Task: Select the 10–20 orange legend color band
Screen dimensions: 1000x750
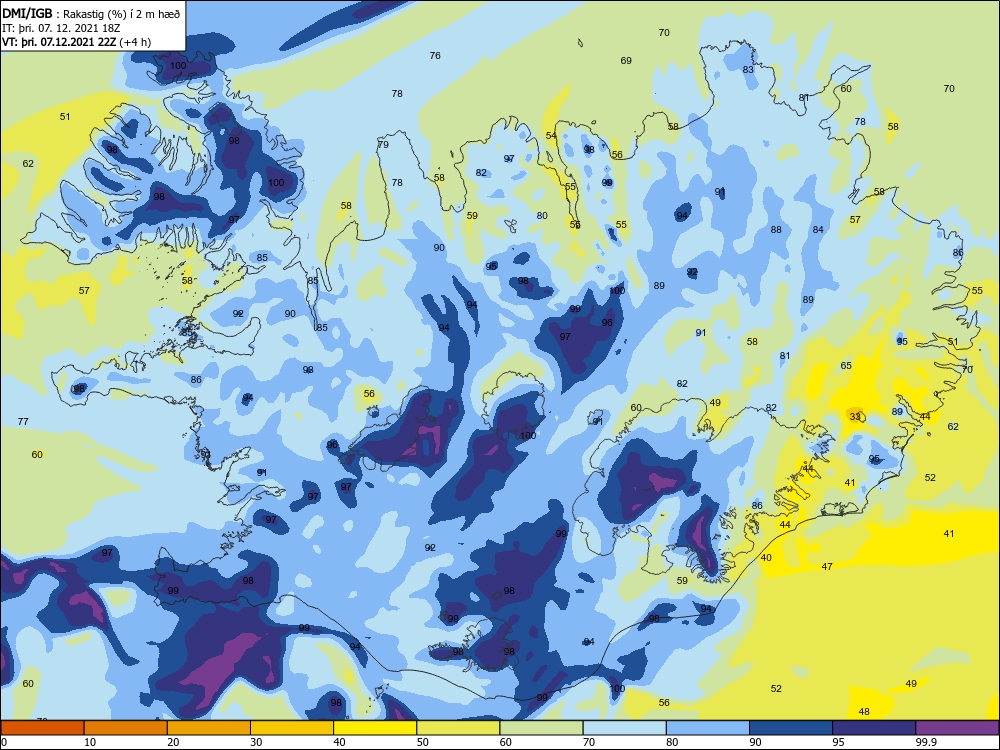Action: tap(126, 728)
